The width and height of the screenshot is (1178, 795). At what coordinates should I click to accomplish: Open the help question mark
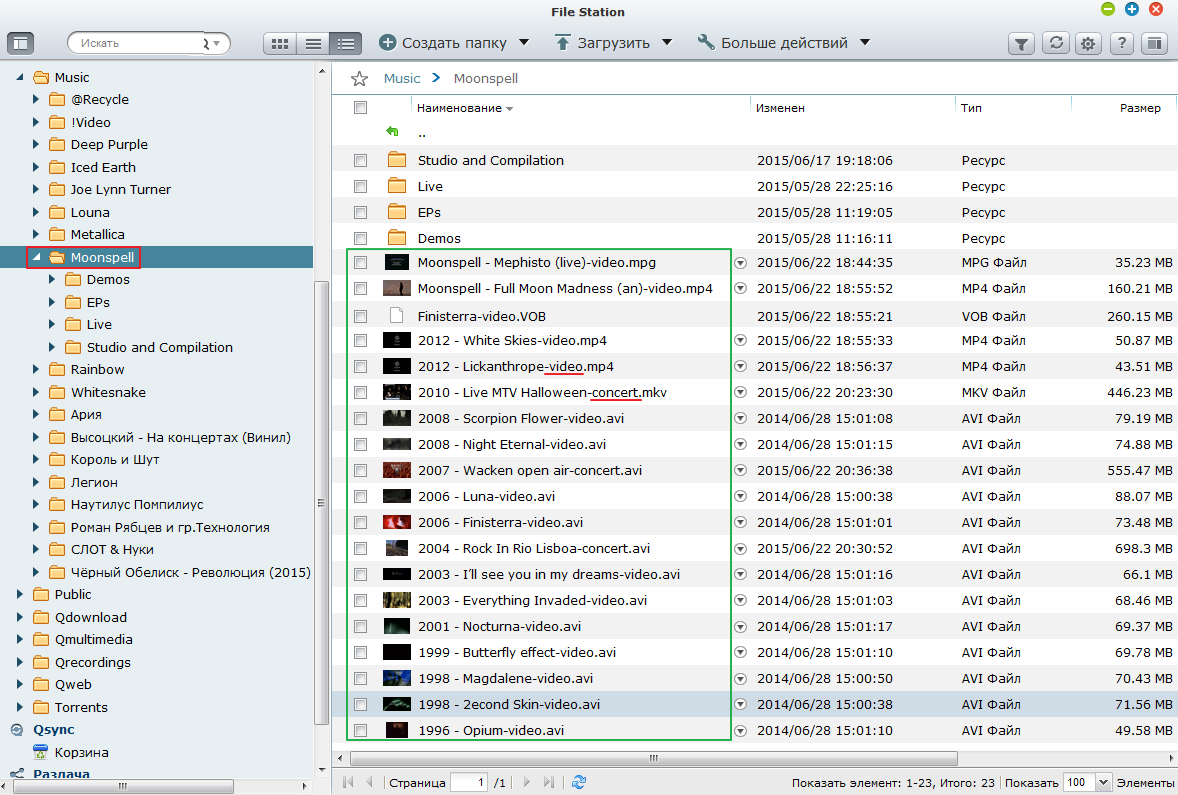tap(1122, 43)
